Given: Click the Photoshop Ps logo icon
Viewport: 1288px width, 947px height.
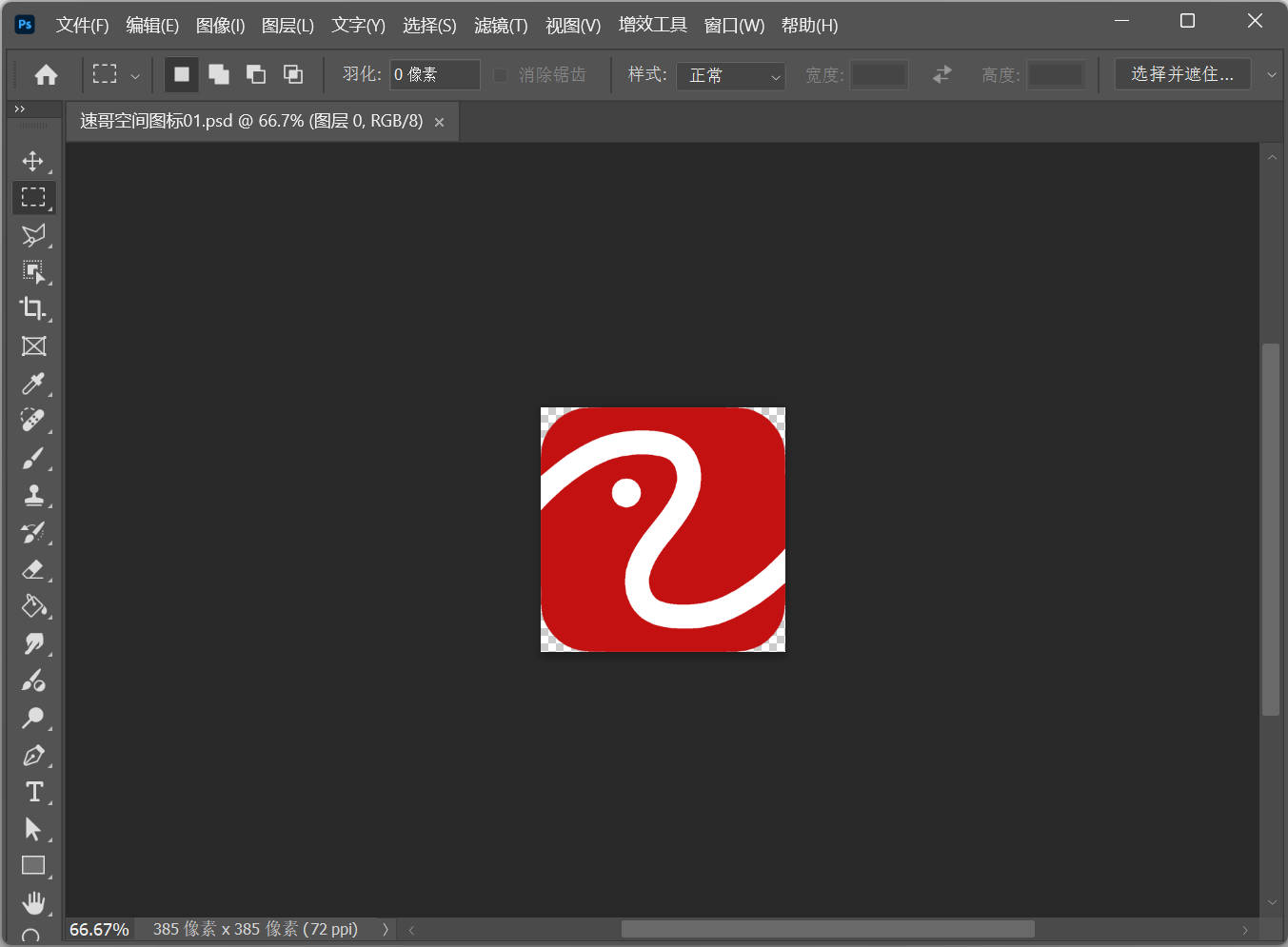Looking at the screenshot, I should (x=25, y=25).
